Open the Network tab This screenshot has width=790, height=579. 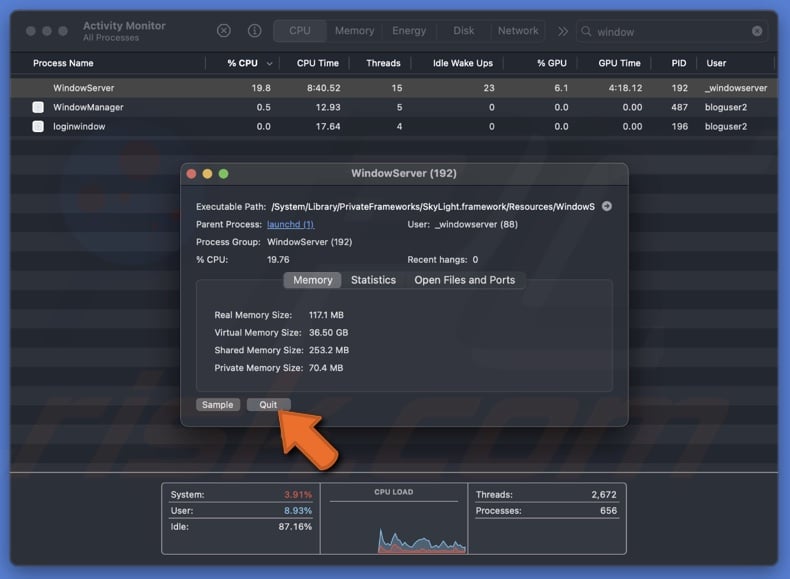click(x=518, y=31)
